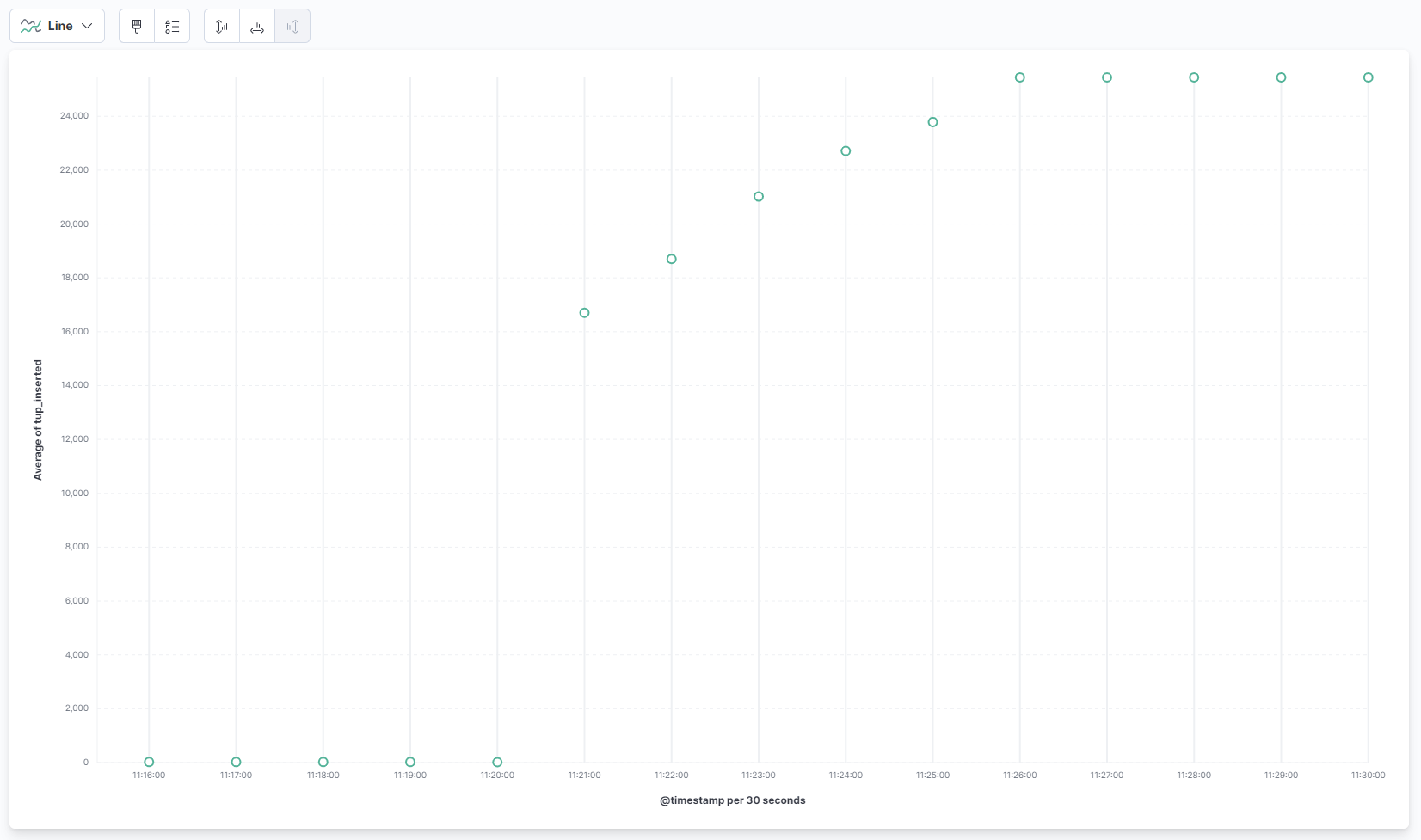Select the data point at 11:18:00

tap(323, 762)
